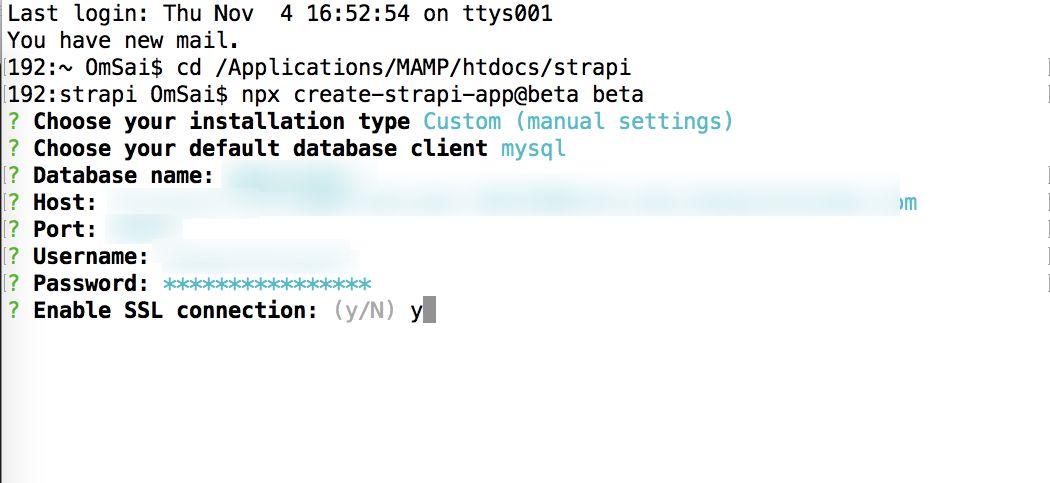Click the green question mark beside Enable SSL

[x=14, y=311]
